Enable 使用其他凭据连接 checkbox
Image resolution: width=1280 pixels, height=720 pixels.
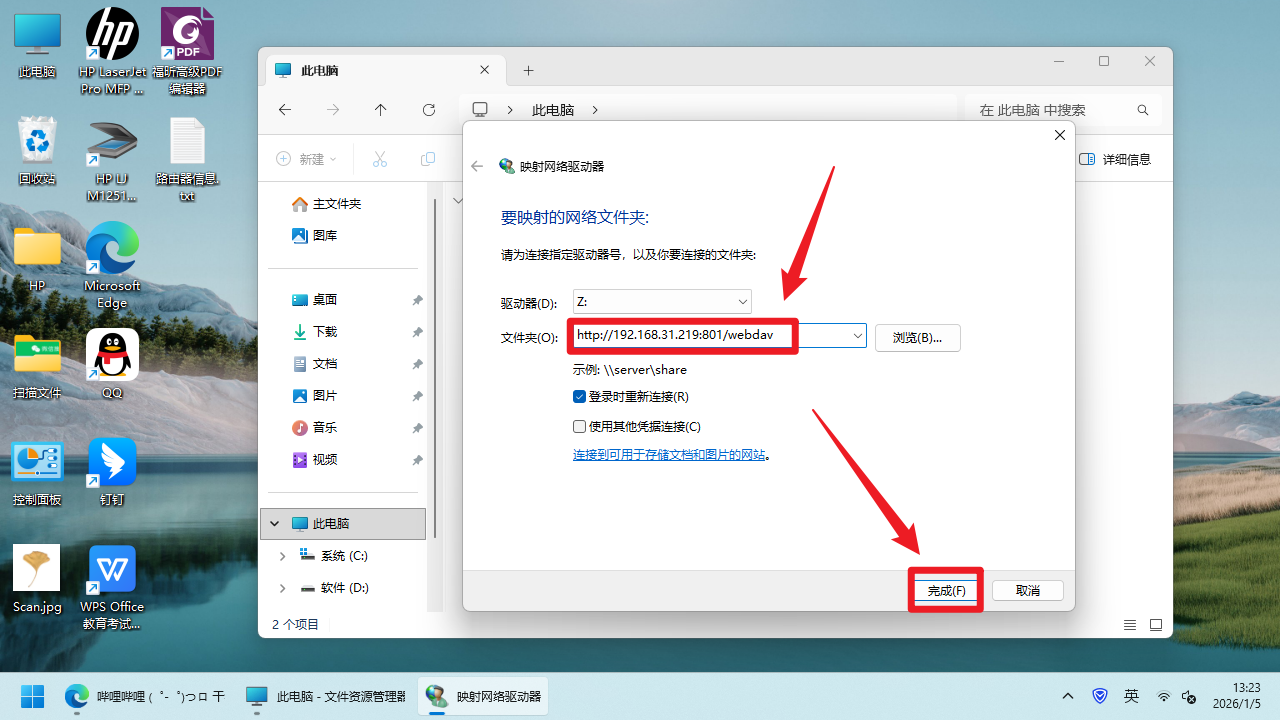pyautogui.click(x=578, y=425)
